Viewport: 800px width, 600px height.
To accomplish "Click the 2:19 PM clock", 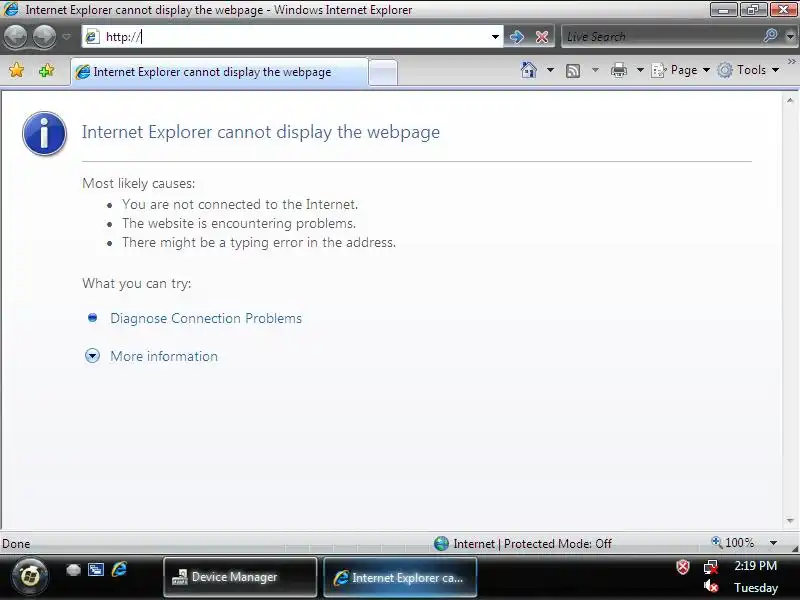I will pos(756,566).
